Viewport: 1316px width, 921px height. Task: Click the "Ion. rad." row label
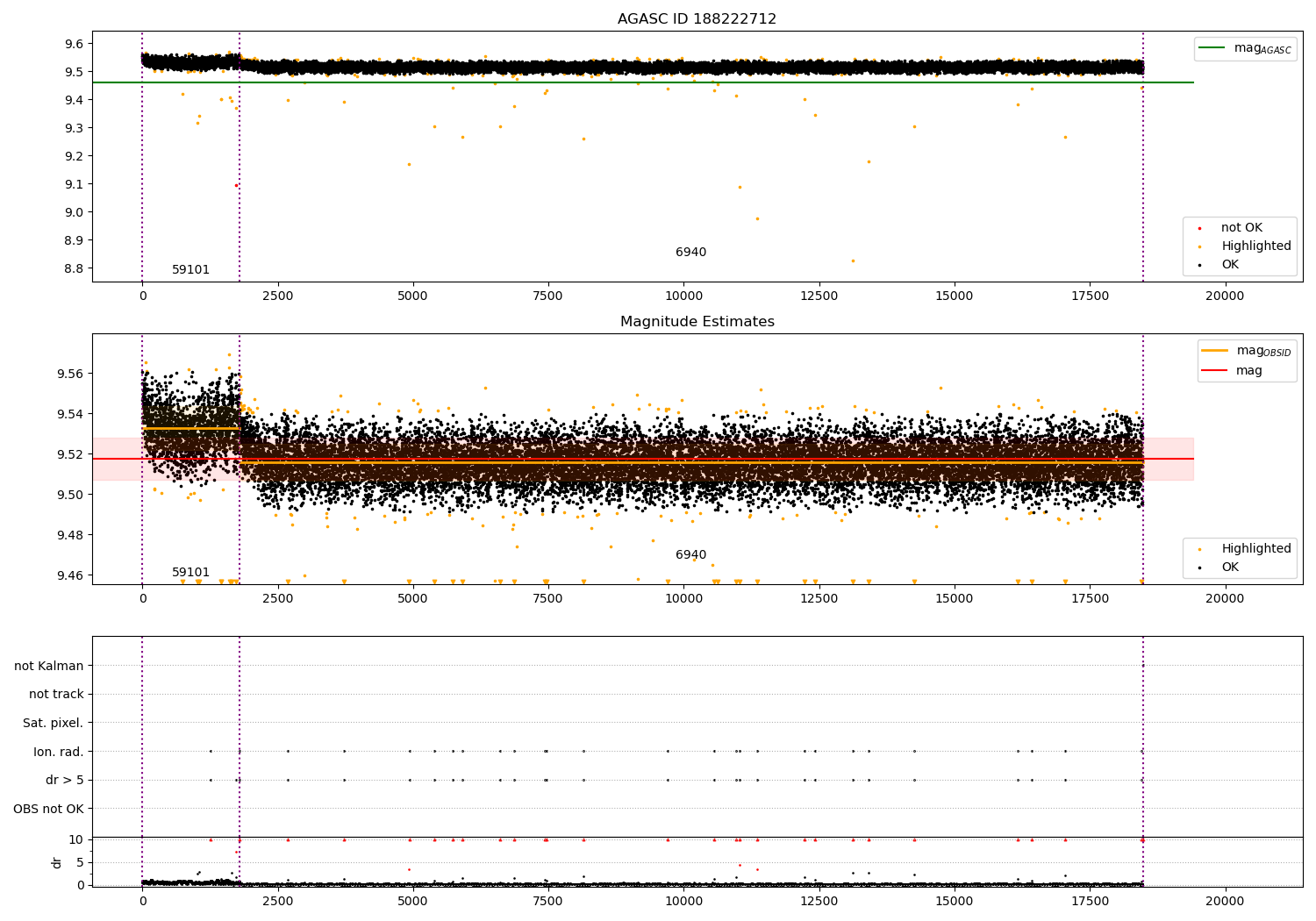tap(58, 752)
